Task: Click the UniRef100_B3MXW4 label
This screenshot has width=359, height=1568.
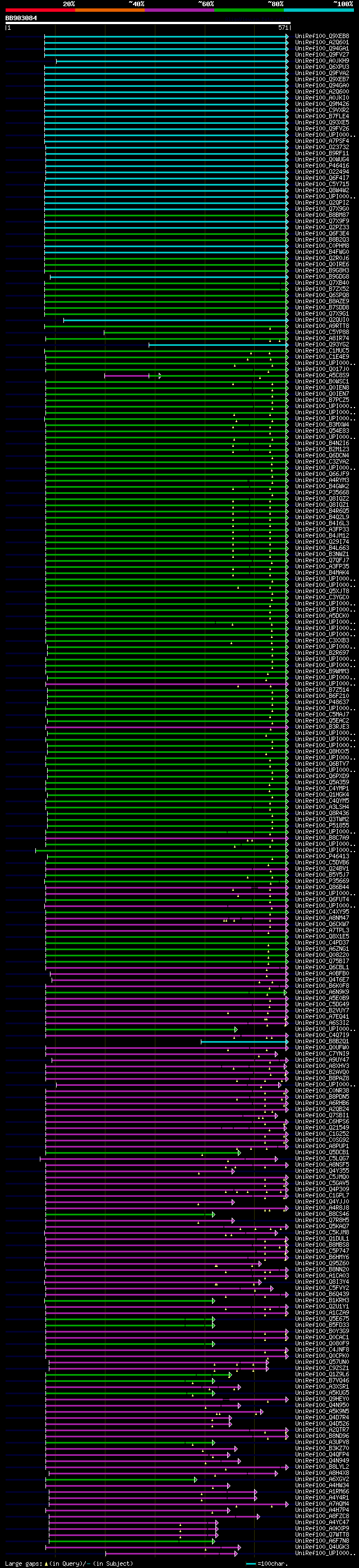Action: (323, 425)
